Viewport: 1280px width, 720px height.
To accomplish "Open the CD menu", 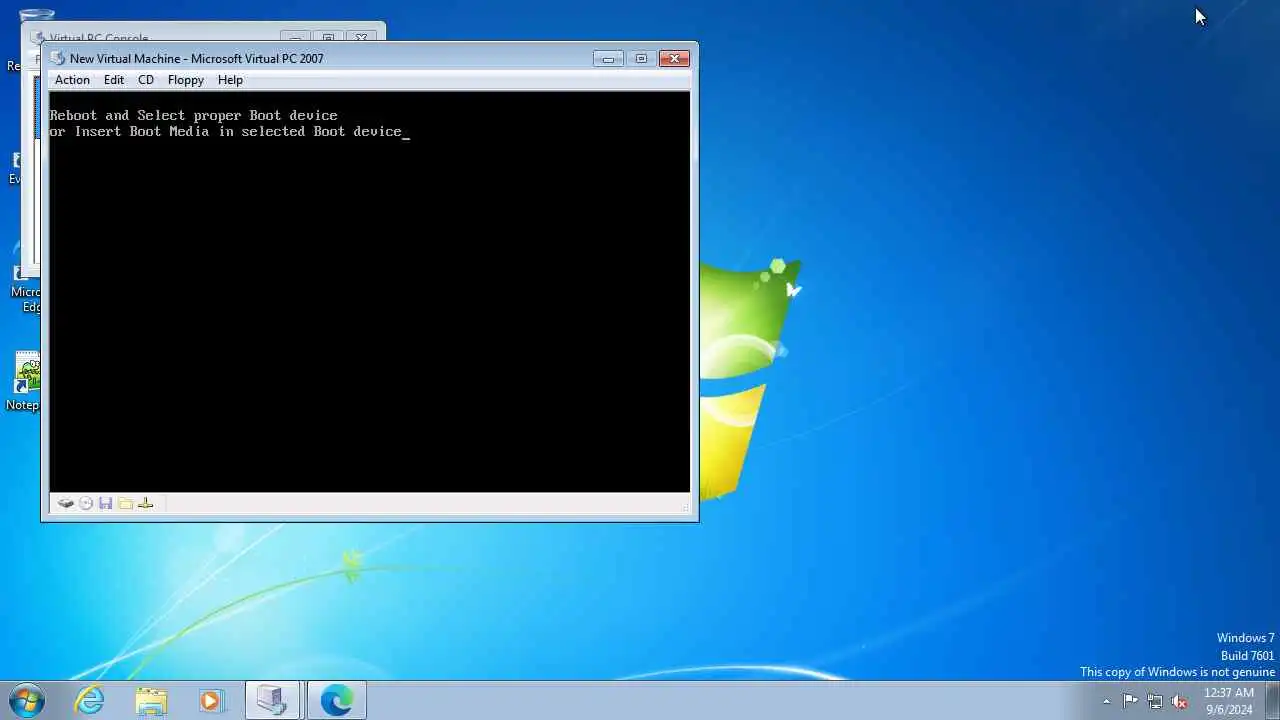I will tap(146, 80).
